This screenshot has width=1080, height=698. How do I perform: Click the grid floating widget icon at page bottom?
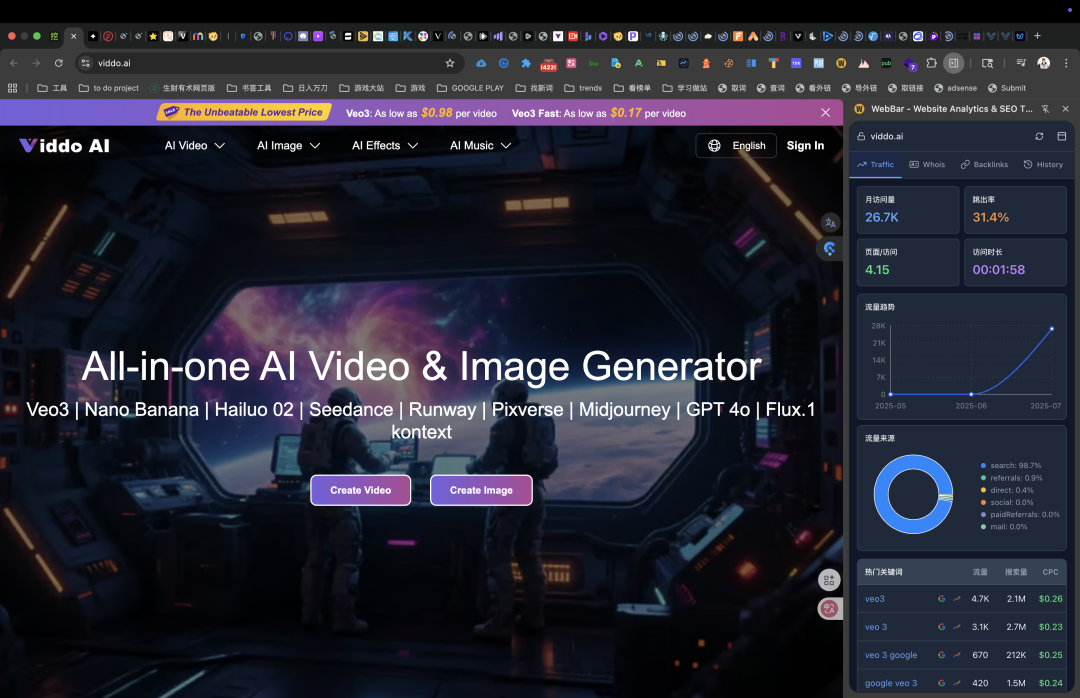829,580
